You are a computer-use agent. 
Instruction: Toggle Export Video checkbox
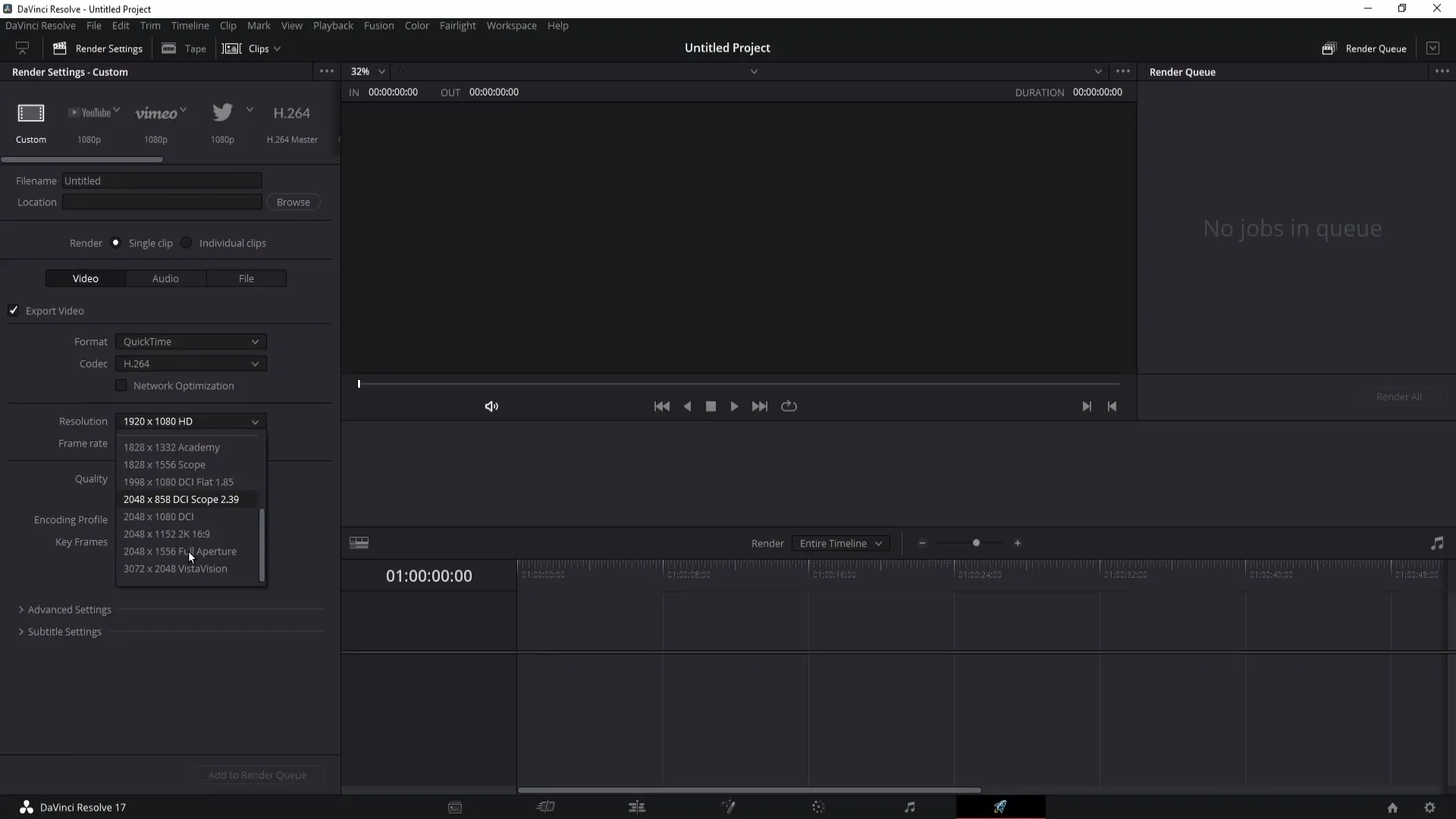[x=14, y=310]
